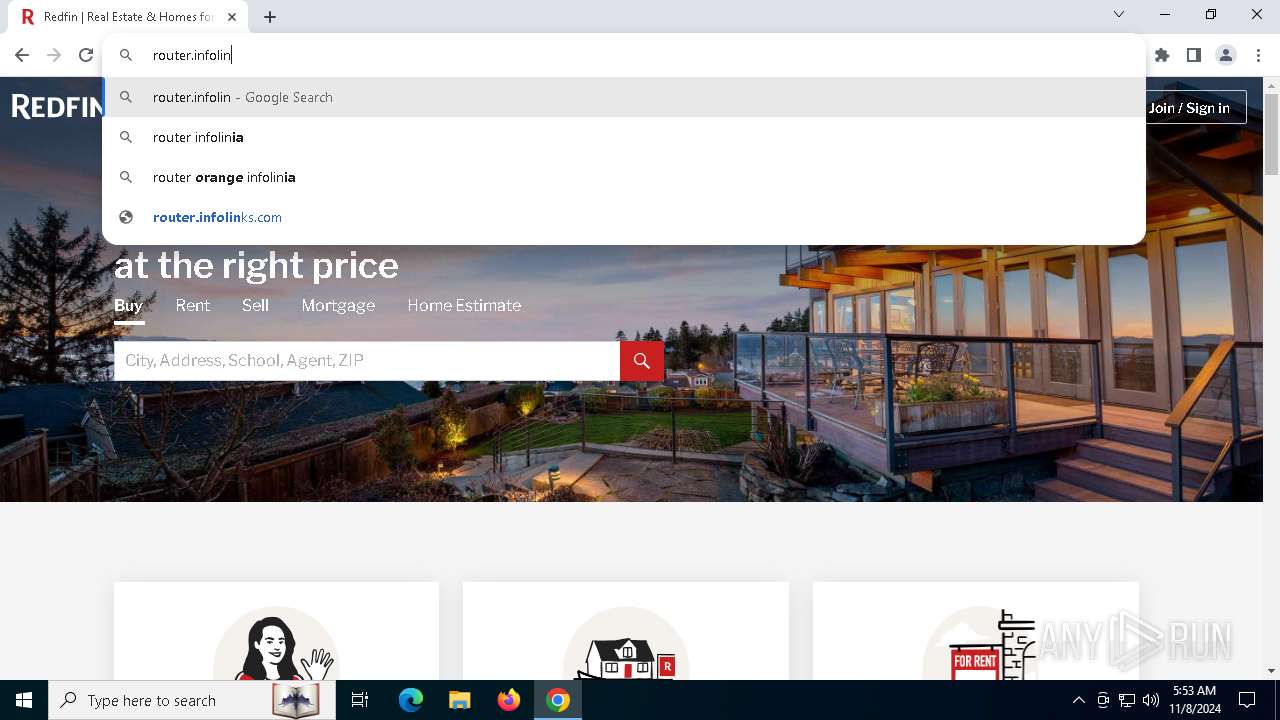This screenshot has width=1280, height=720.
Task: Open the notification center icon
Action: click(x=1247, y=700)
